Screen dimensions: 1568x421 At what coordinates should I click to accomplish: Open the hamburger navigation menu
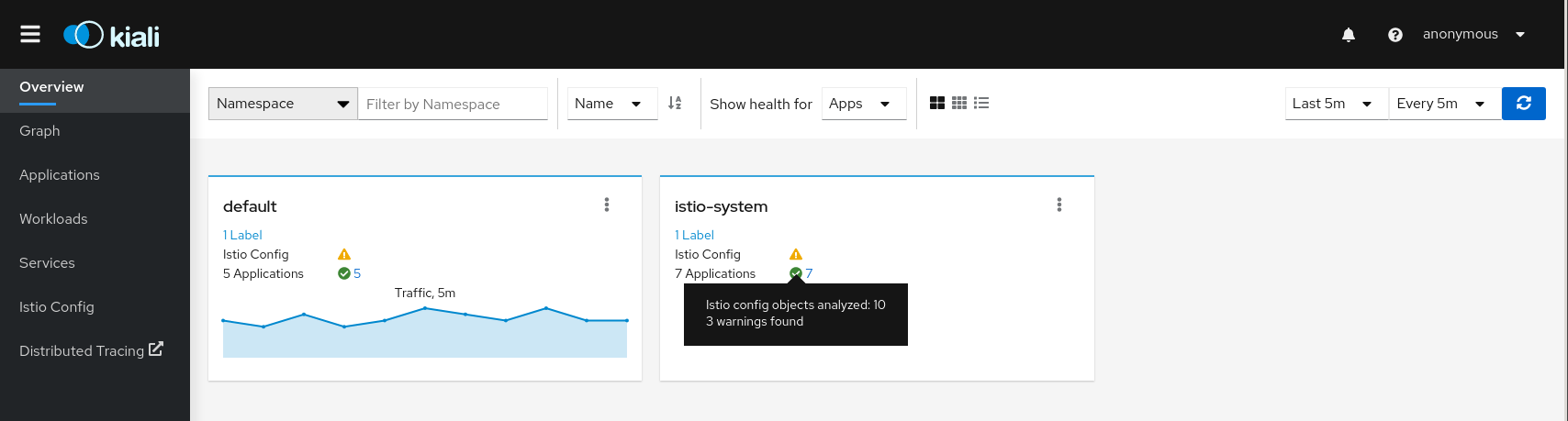(x=30, y=34)
